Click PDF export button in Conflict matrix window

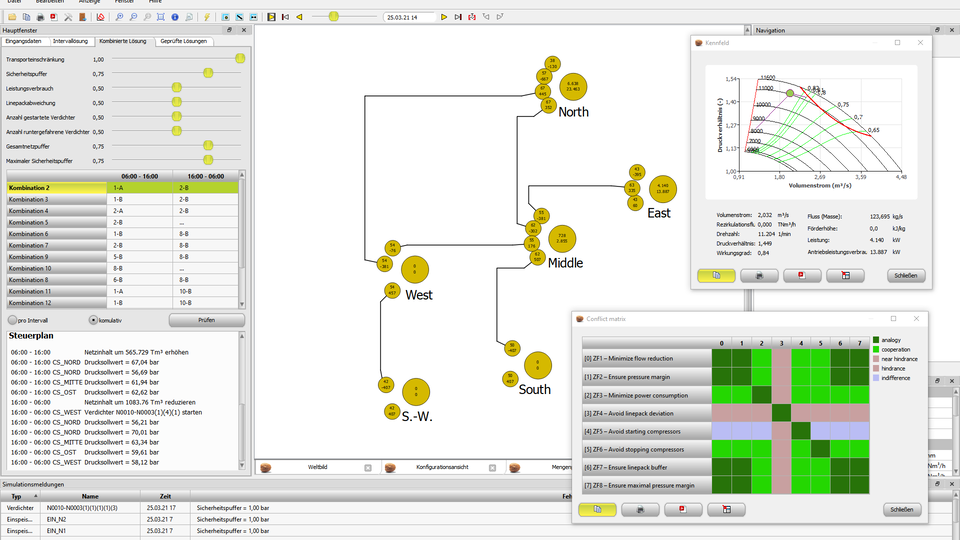tap(683, 509)
